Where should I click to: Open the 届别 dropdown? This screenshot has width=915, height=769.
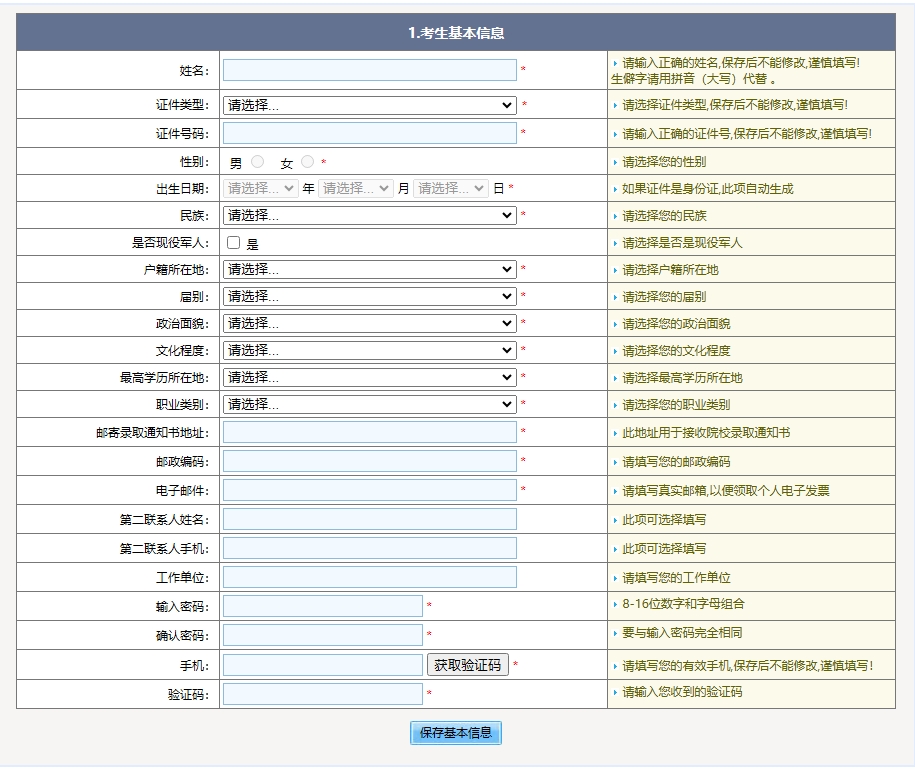point(370,296)
